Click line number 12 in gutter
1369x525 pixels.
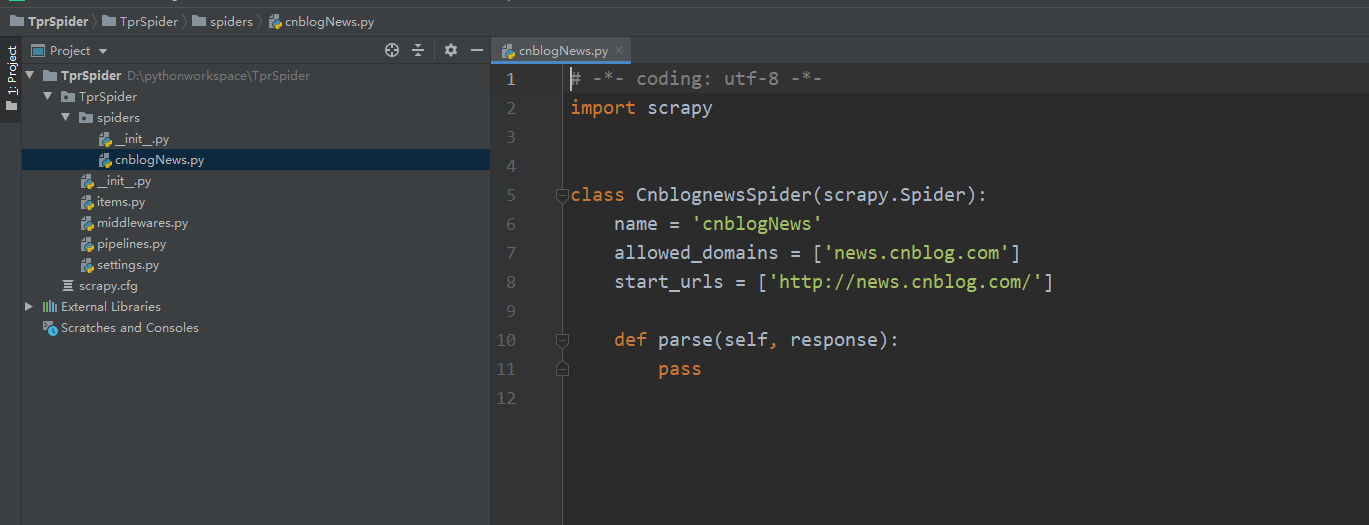coord(506,398)
